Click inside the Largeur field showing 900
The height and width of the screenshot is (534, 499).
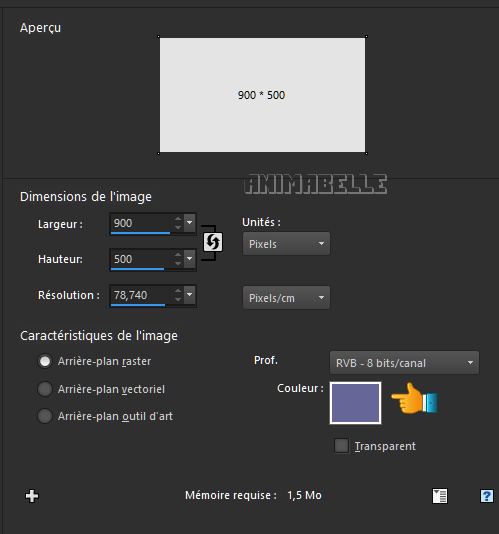(141, 223)
